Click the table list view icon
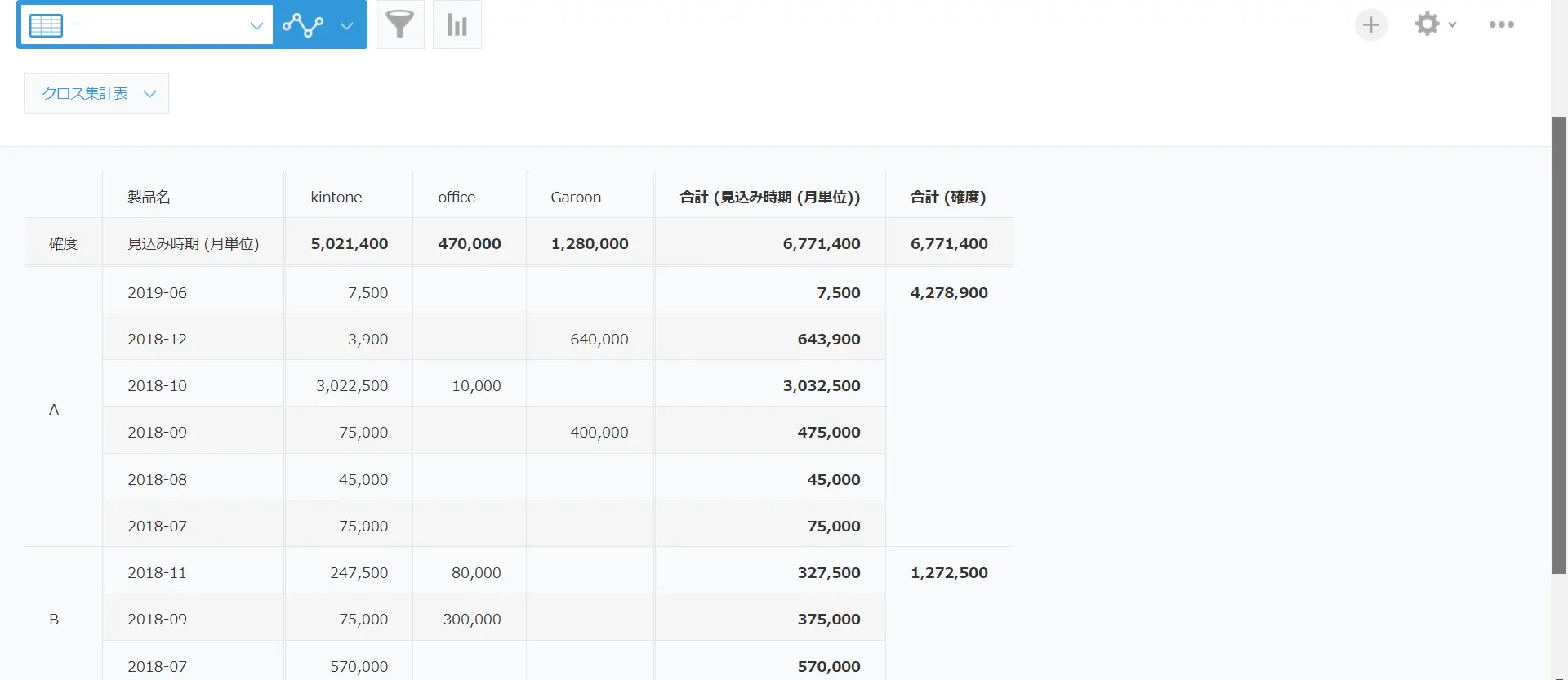The height and width of the screenshot is (680, 1568). click(46, 25)
